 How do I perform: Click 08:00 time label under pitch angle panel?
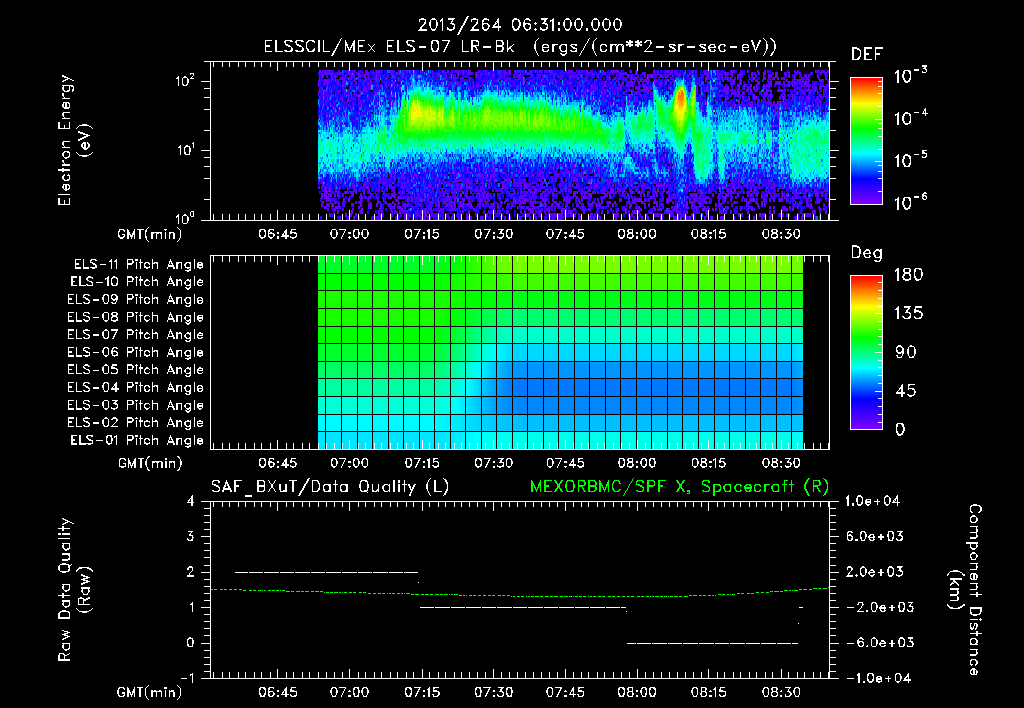637,463
